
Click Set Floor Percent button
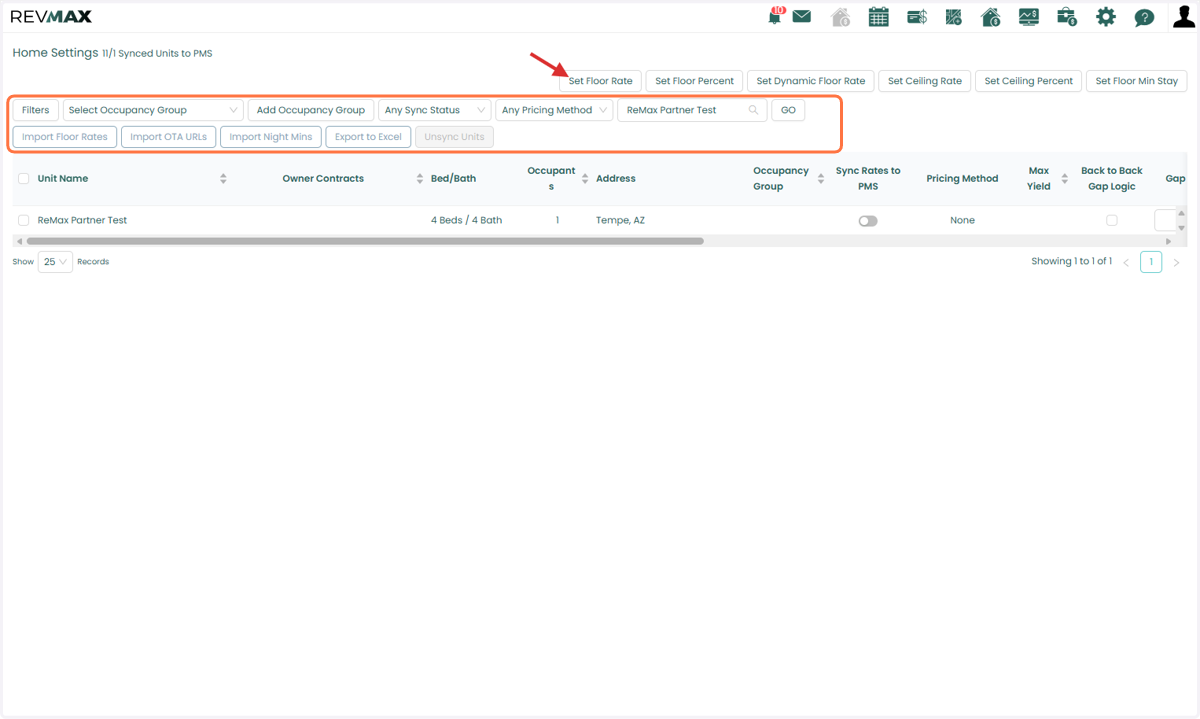[695, 81]
